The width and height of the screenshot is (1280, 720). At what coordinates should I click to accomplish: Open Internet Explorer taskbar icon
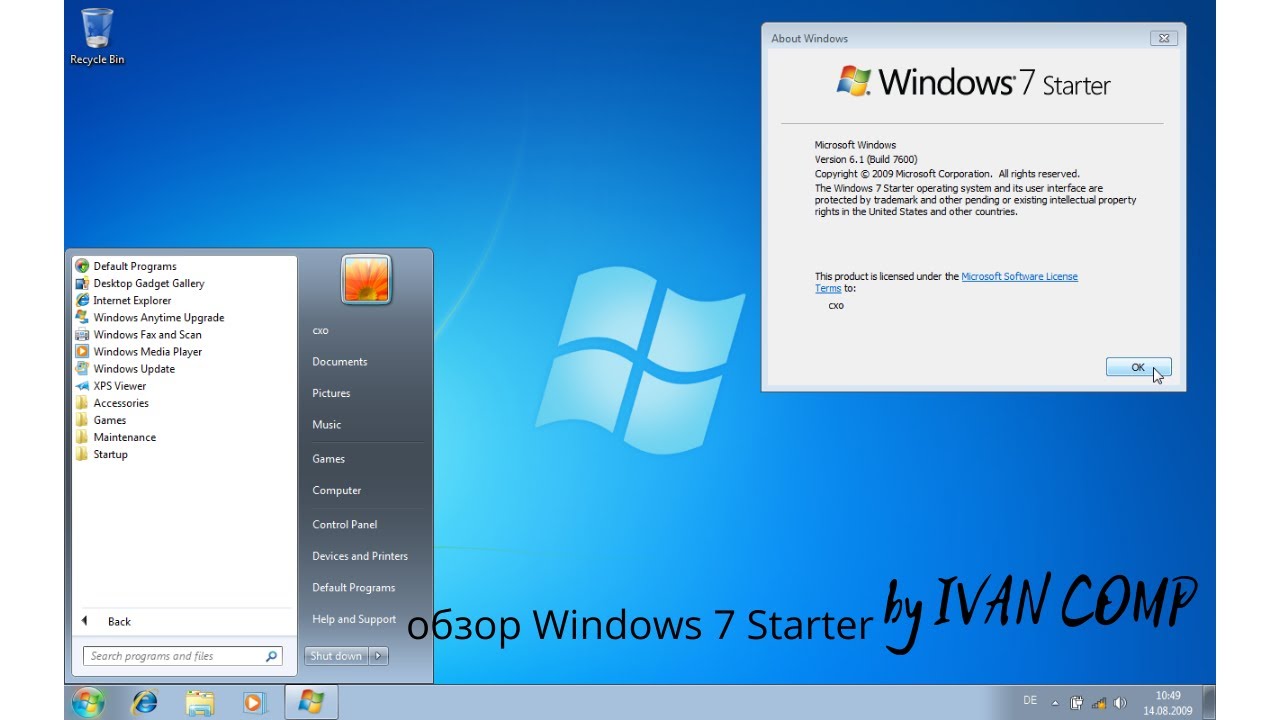[144, 703]
